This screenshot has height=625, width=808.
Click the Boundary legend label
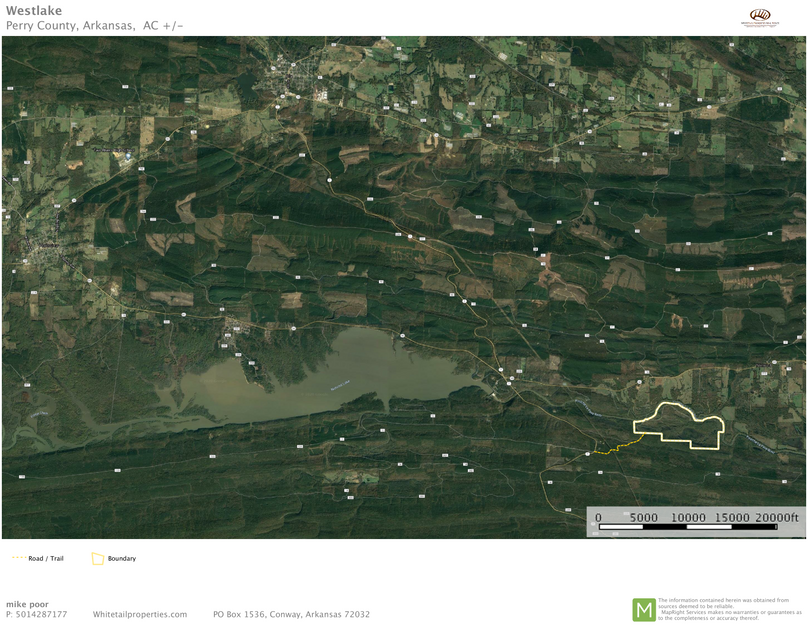122,558
